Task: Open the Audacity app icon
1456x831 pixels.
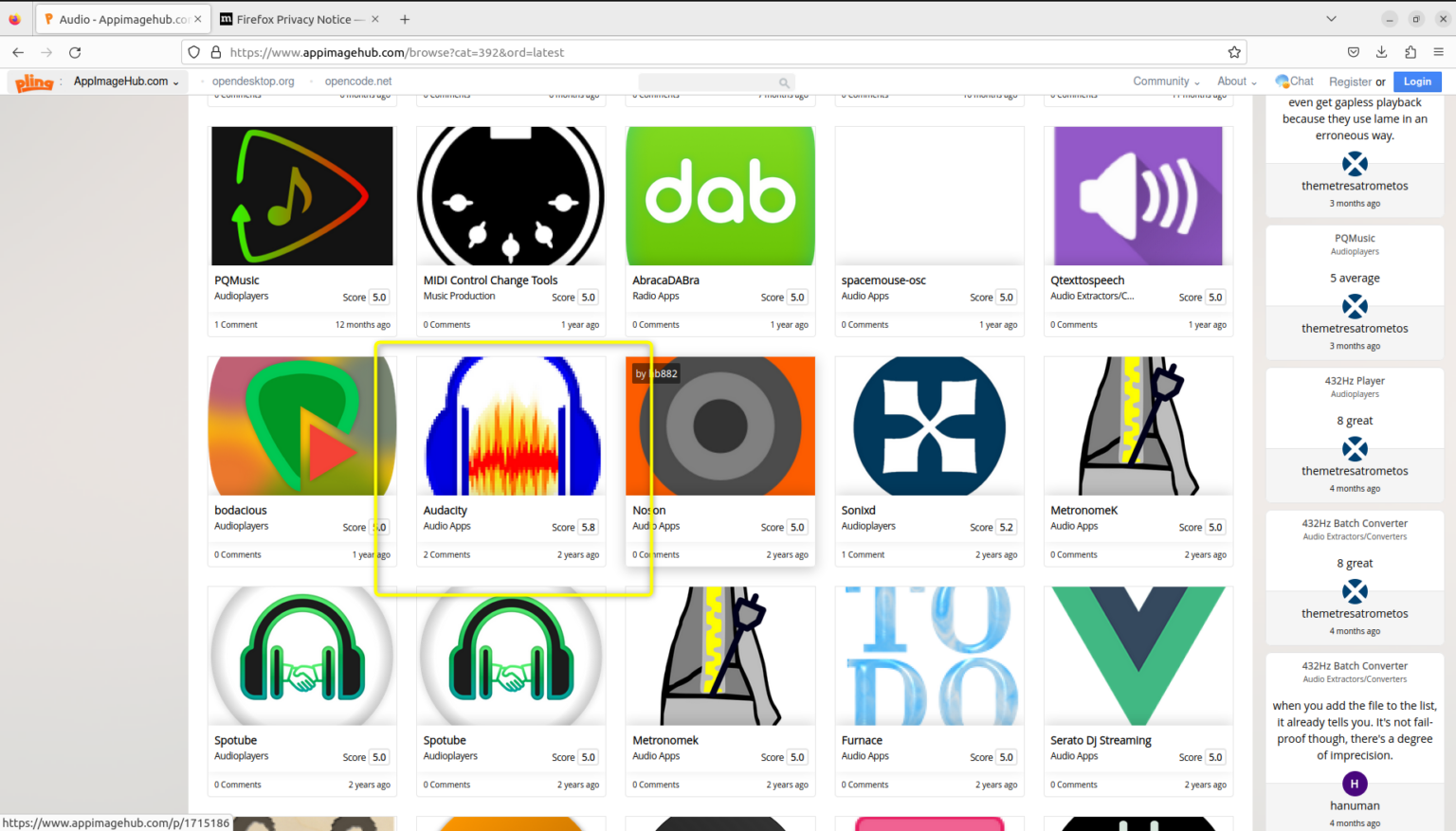Action: point(511,425)
